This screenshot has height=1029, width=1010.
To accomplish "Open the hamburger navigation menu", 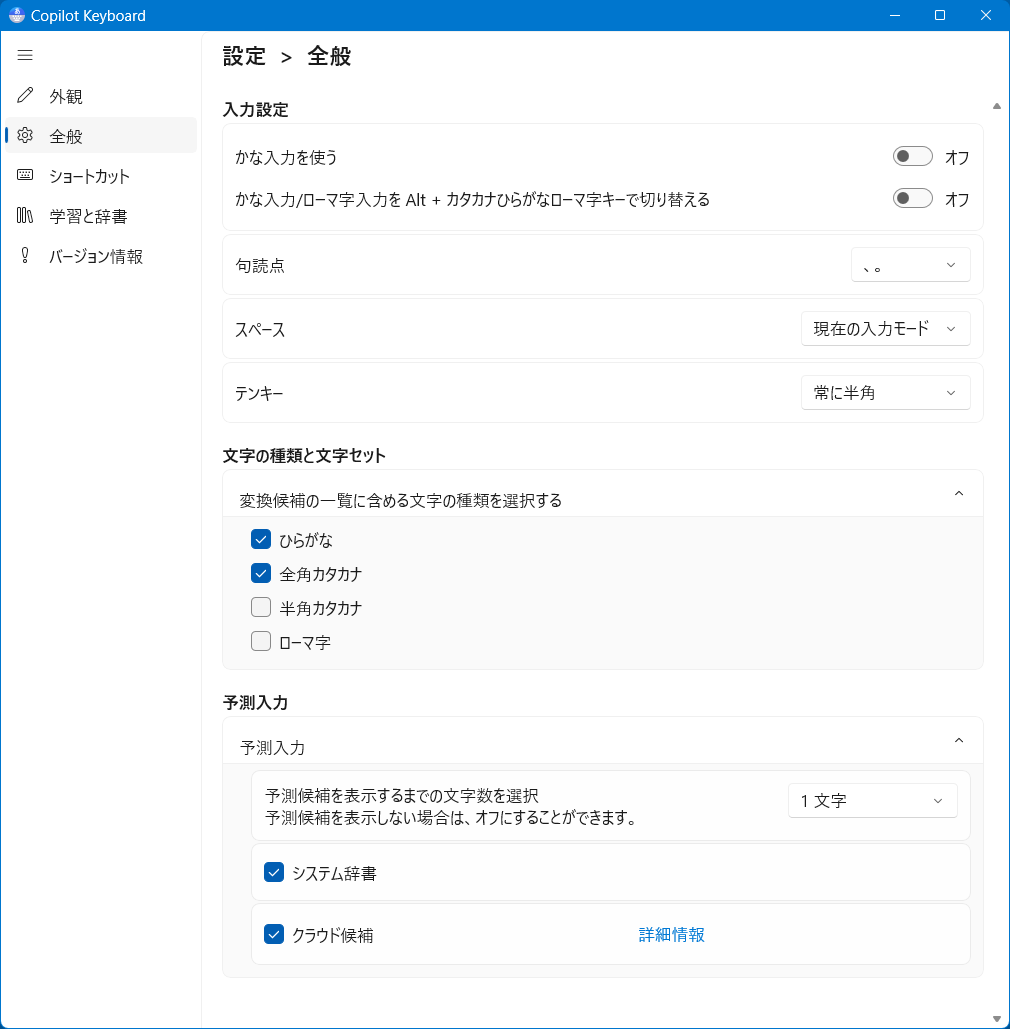I will tap(25, 55).
